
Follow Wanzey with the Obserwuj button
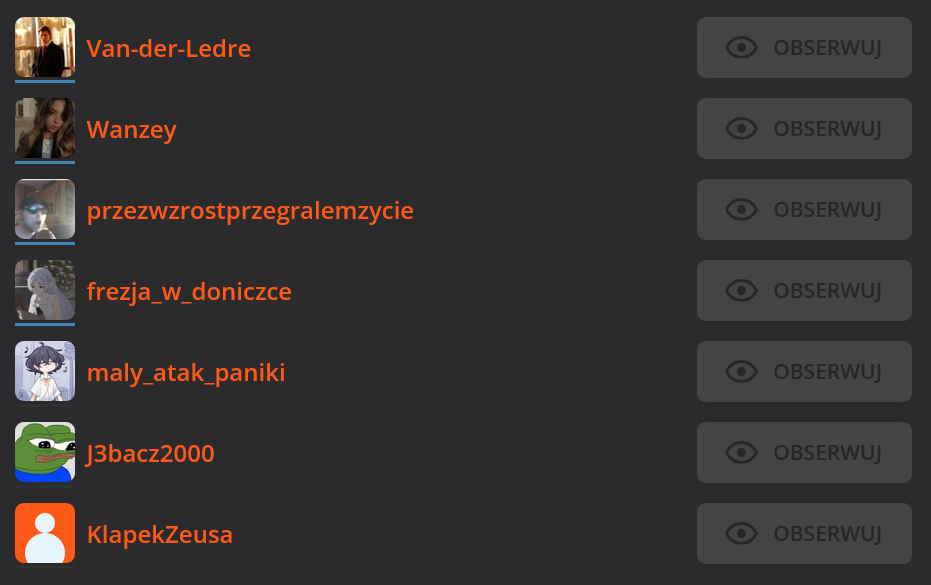[x=804, y=128]
